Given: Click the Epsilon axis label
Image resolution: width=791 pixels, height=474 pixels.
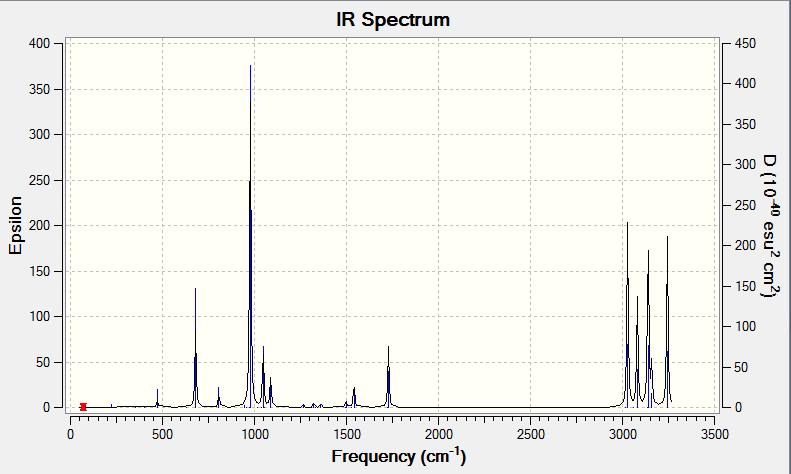Looking at the screenshot, I should pyautogui.click(x=16, y=225).
